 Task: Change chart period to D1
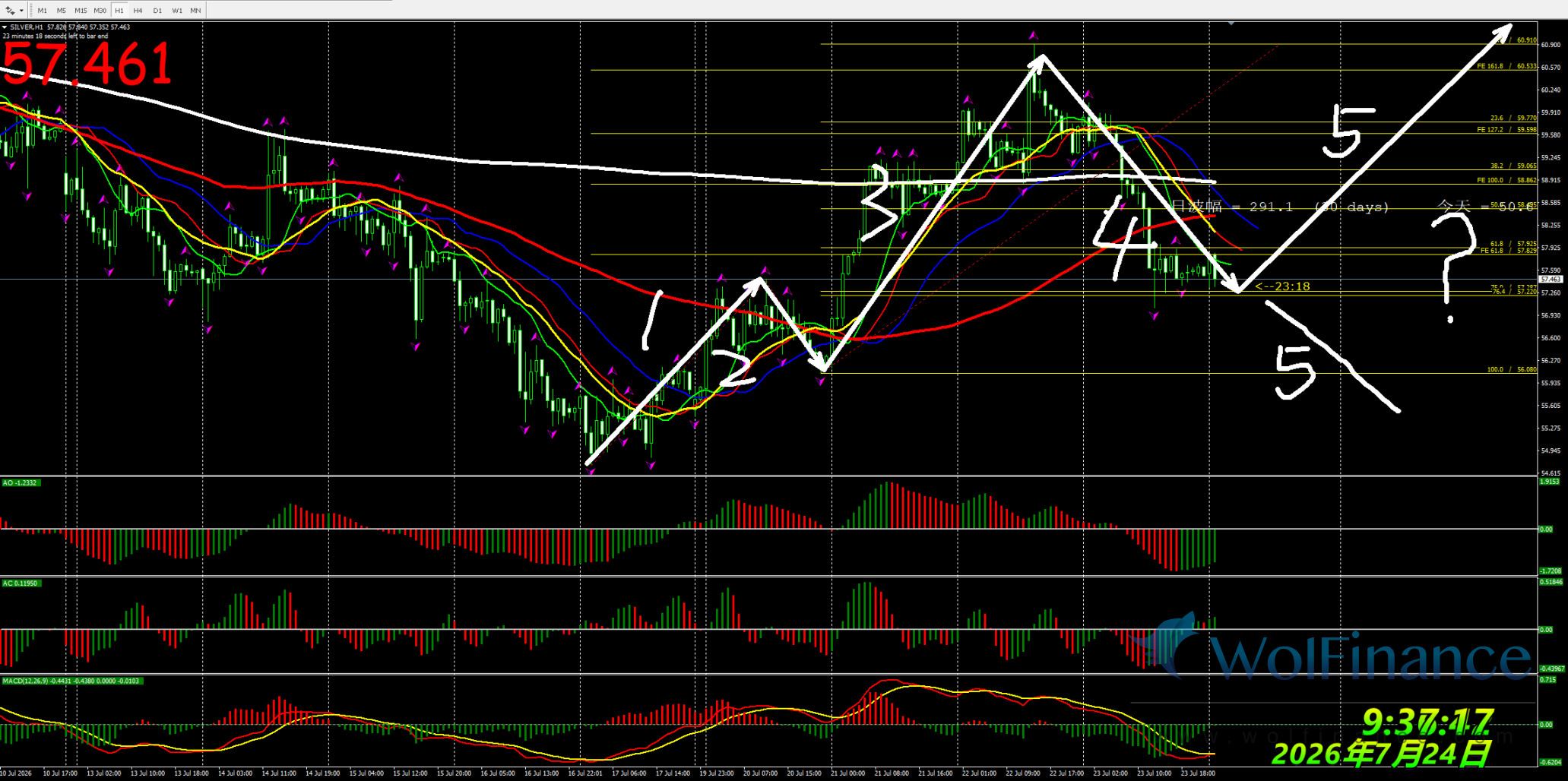click(x=157, y=11)
